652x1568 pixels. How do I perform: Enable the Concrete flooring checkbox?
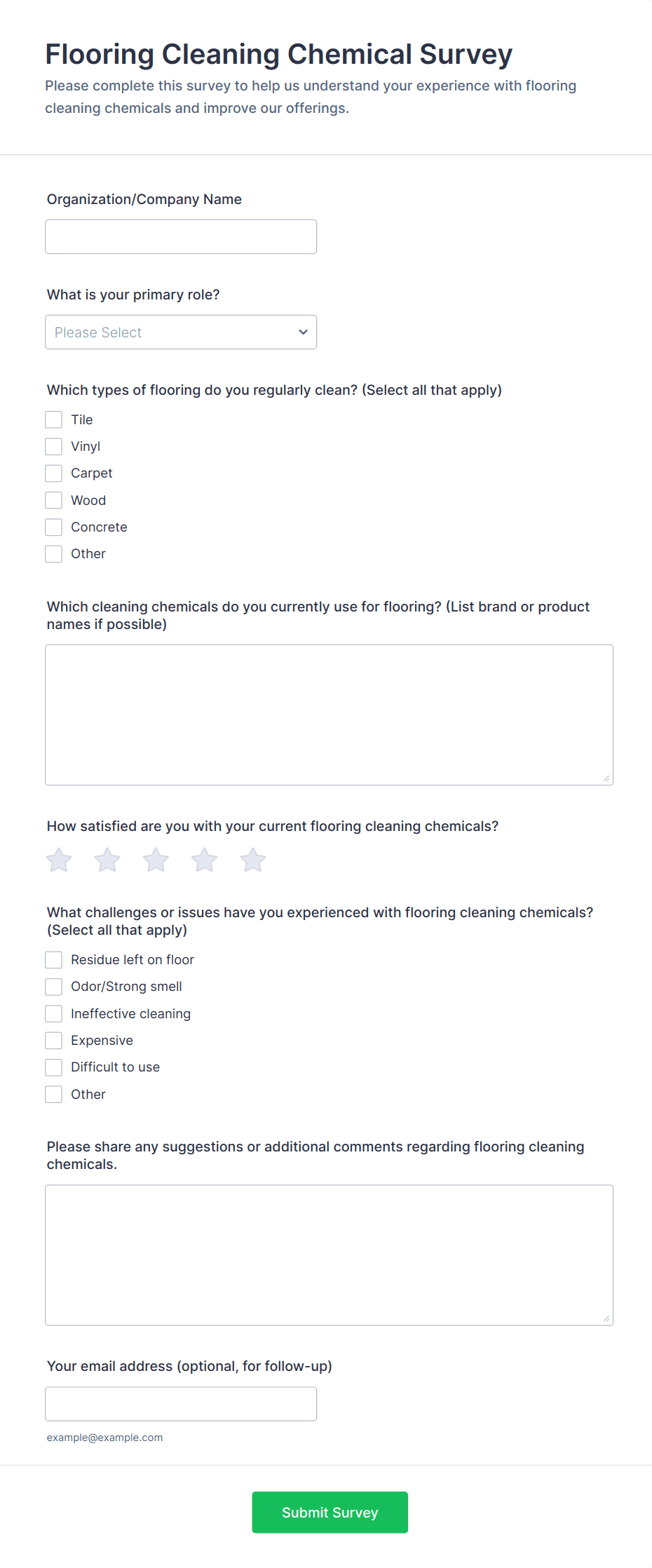click(x=54, y=527)
